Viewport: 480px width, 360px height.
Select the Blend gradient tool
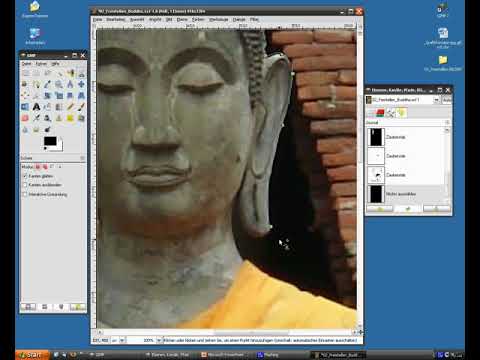(x=59, y=107)
